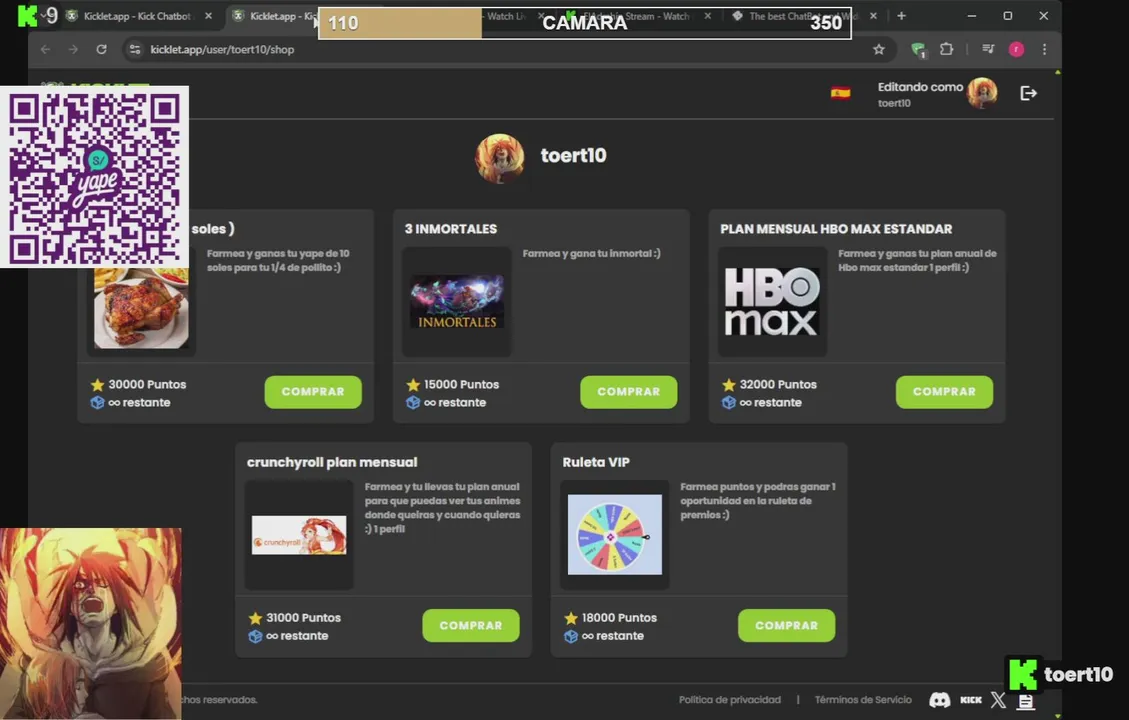Open the Discord icon in the footer
Viewport: 1129px width, 720px height.
940,700
